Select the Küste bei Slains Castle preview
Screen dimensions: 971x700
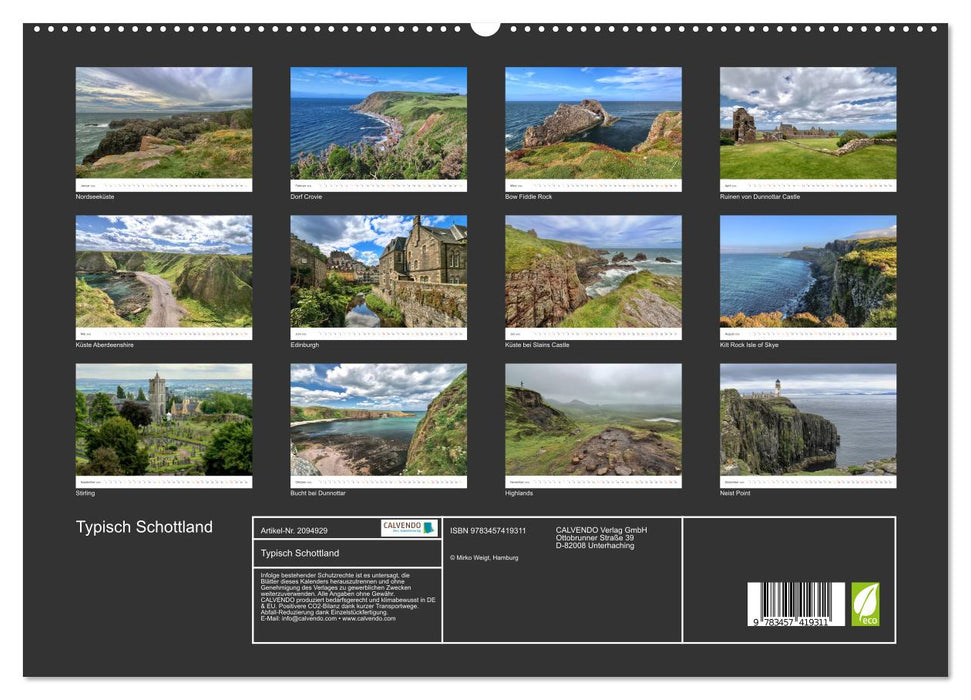pos(593,273)
